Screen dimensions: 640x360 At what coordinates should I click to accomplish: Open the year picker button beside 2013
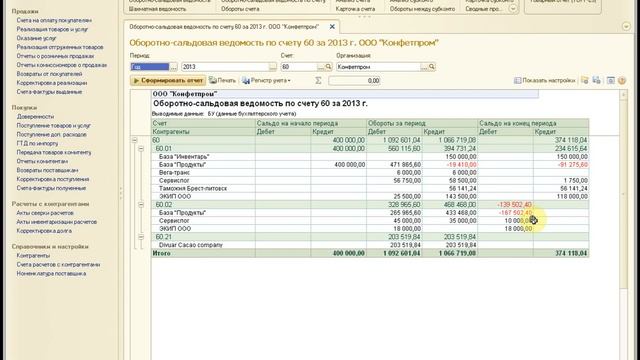tap(273, 67)
